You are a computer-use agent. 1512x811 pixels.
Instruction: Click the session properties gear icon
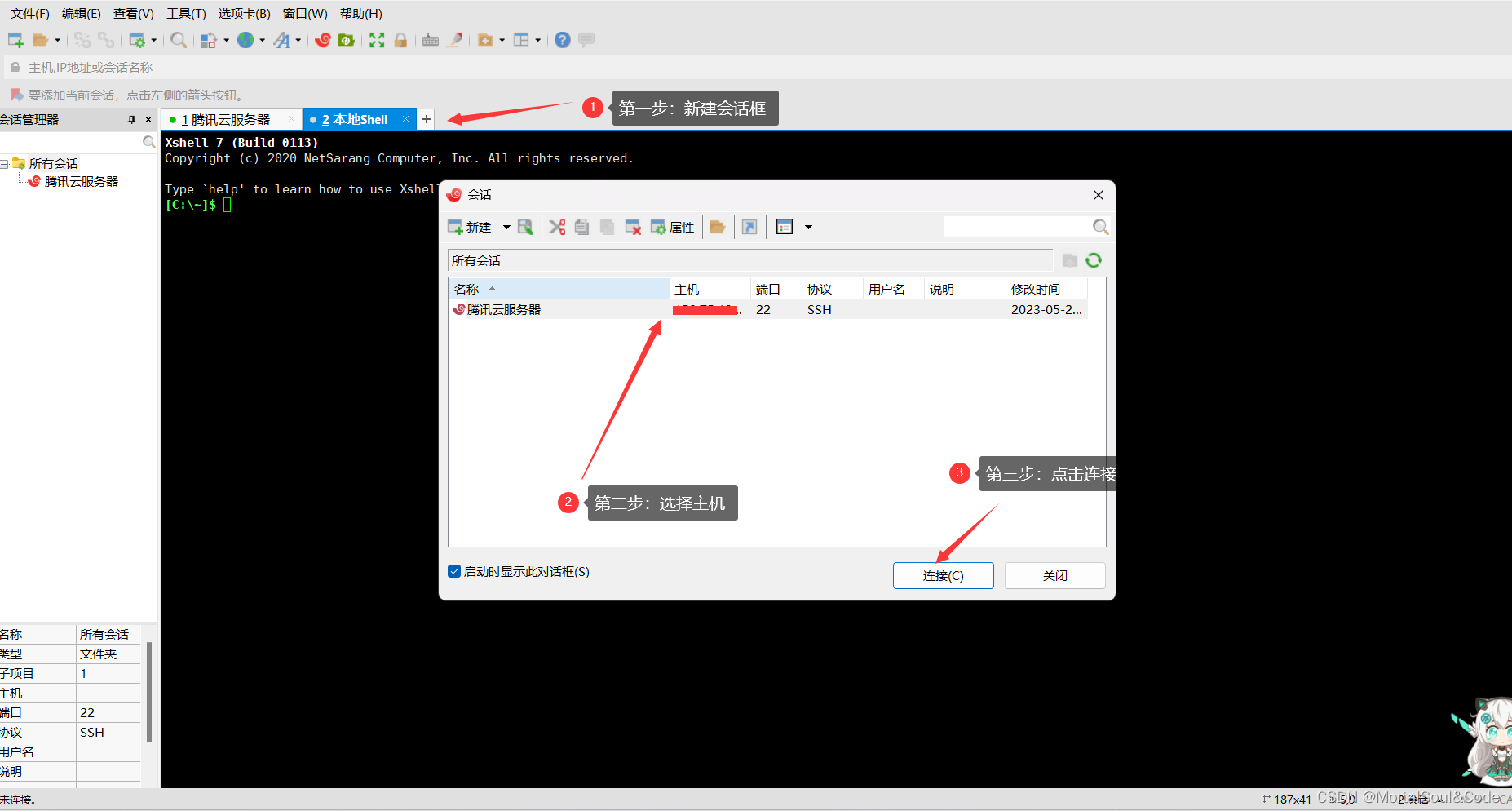point(137,40)
